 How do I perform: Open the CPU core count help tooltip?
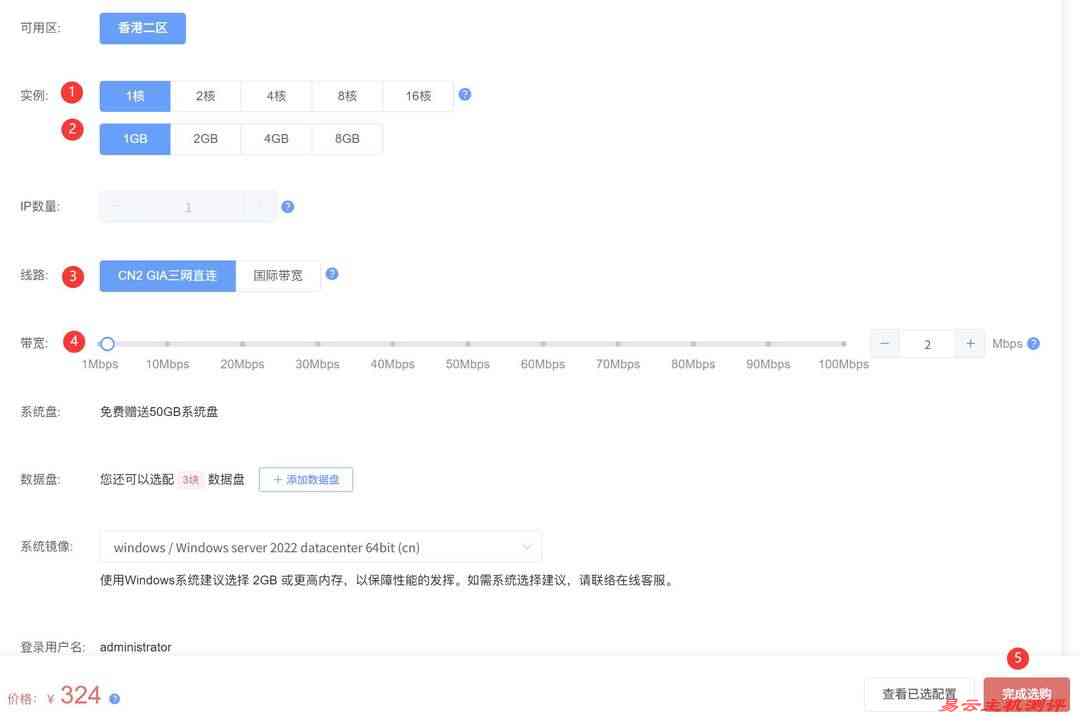pyautogui.click(x=464, y=92)
